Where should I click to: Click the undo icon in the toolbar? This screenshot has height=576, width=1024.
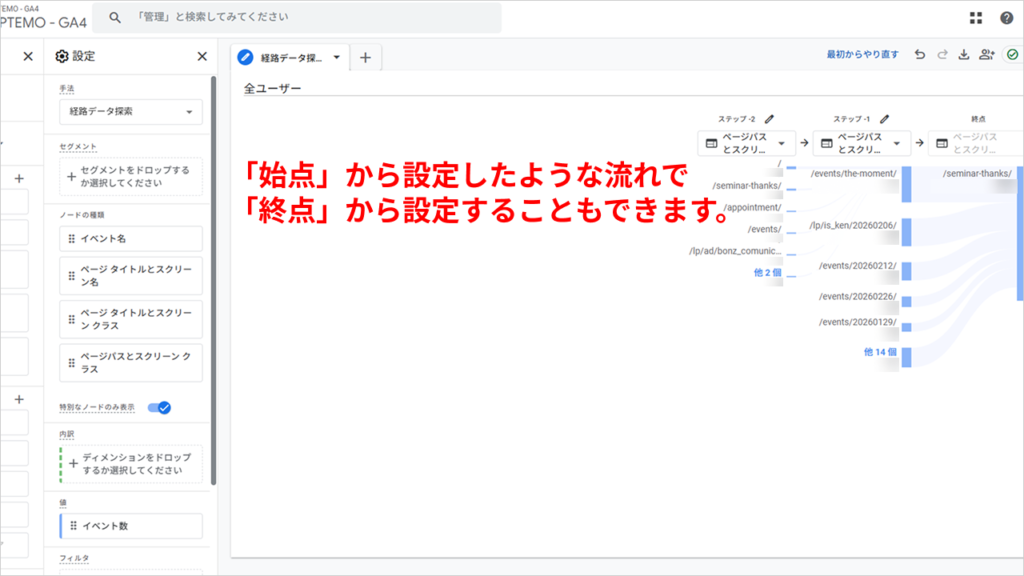[x=922, y=56]
